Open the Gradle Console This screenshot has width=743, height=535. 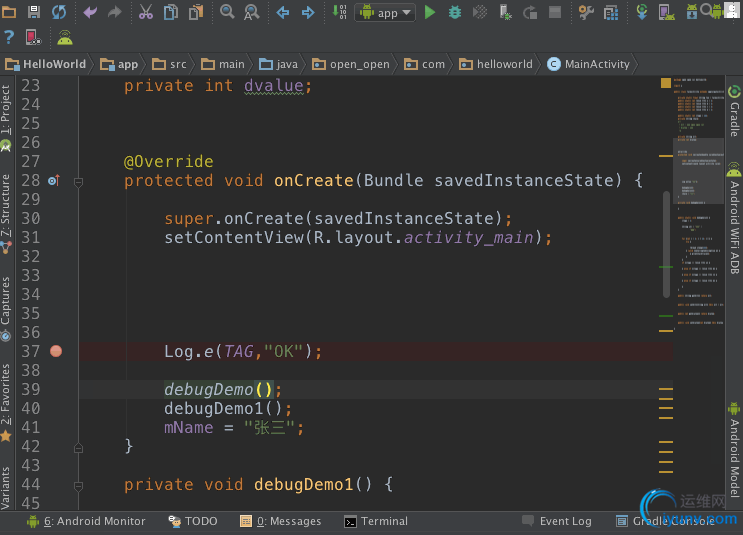tap(666, 521)
